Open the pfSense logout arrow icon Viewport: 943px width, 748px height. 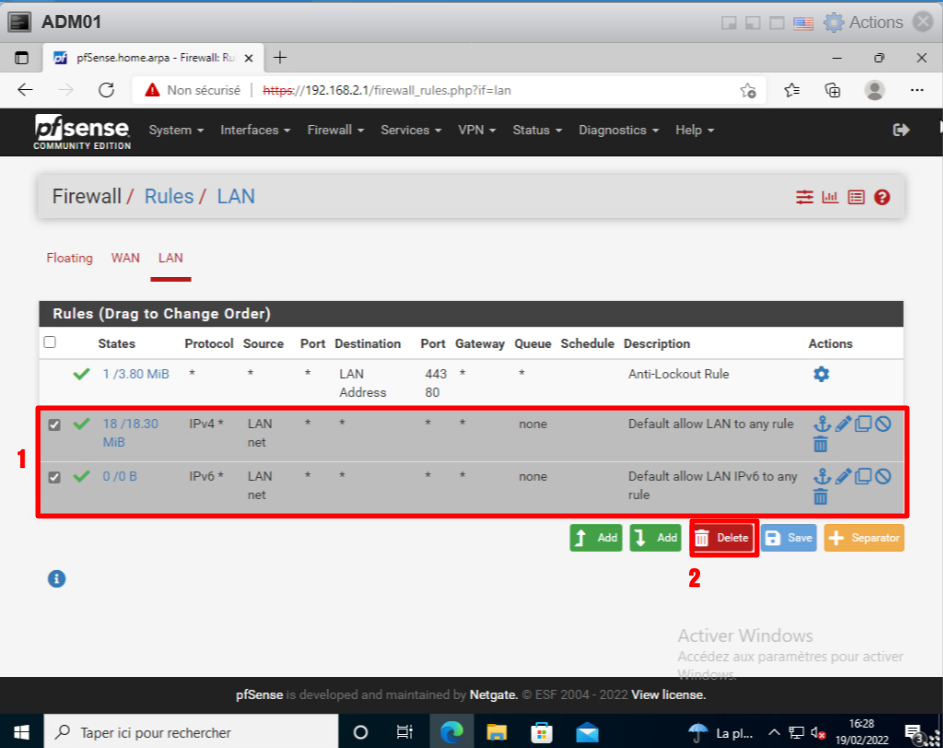tap(901, 130)
